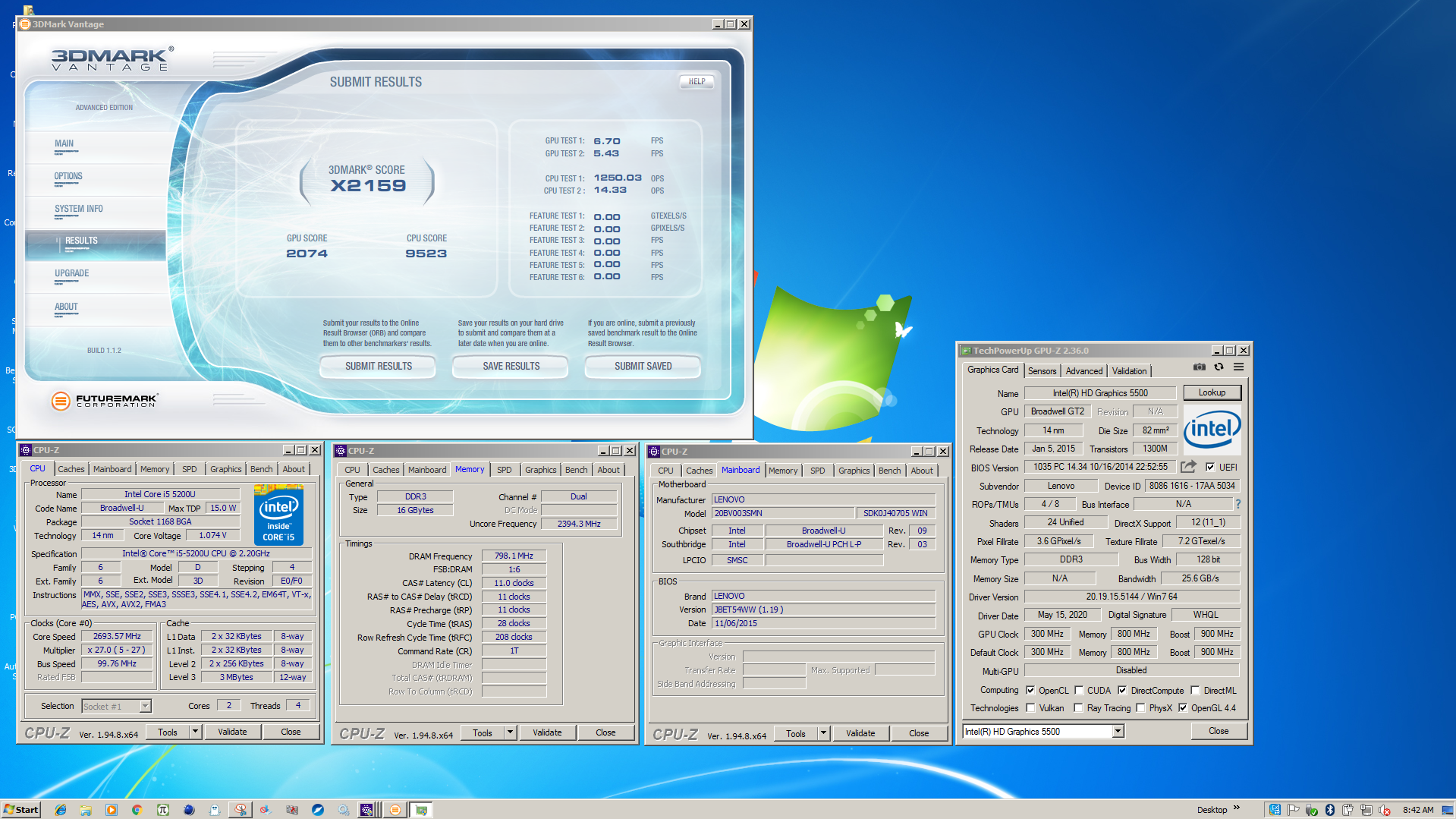Click the GPU-Z refresh icon
This screenshot has height=819, width=1456.
(1219, 367)
